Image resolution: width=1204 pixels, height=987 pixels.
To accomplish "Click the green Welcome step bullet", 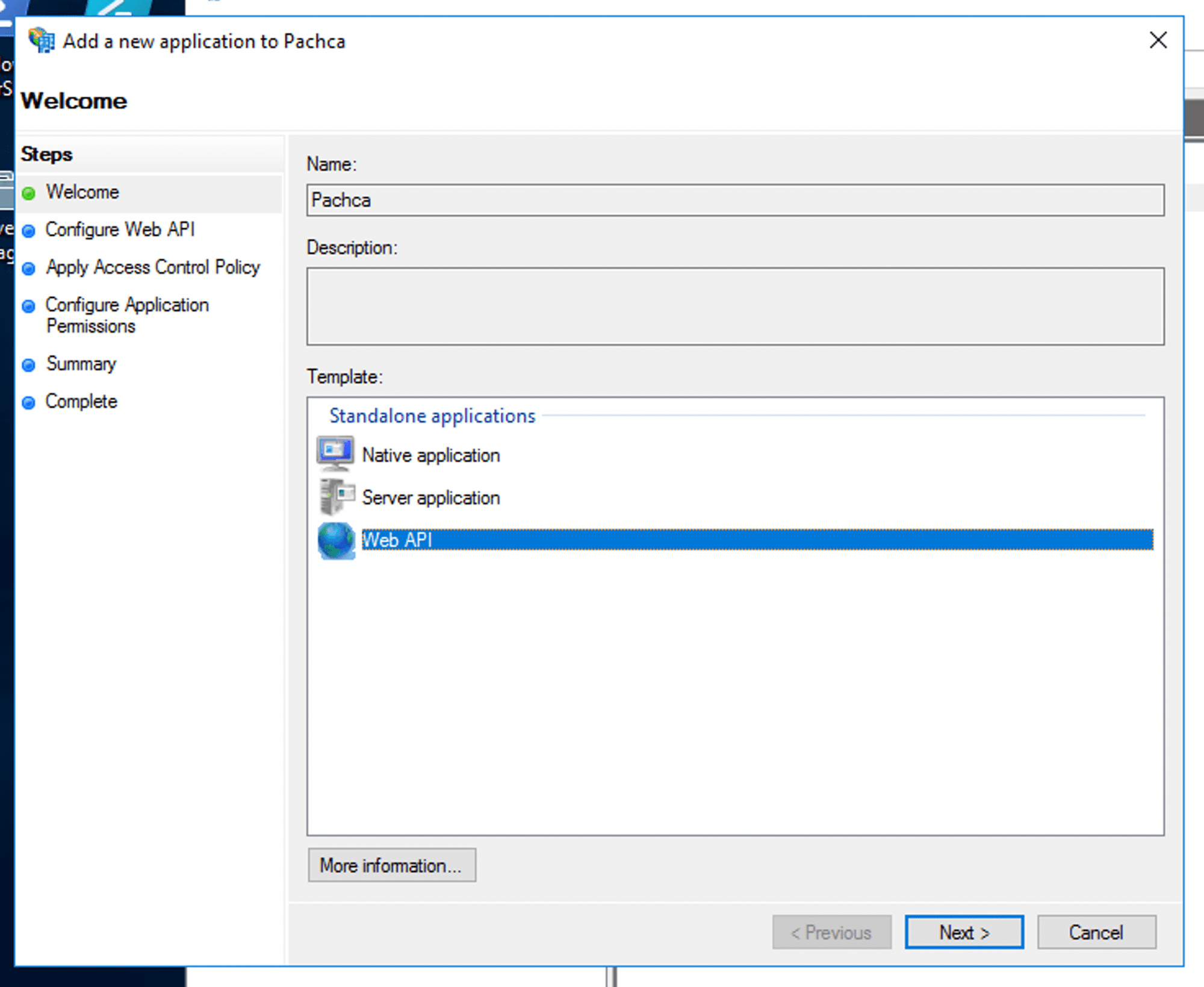I will click(28, 193).
